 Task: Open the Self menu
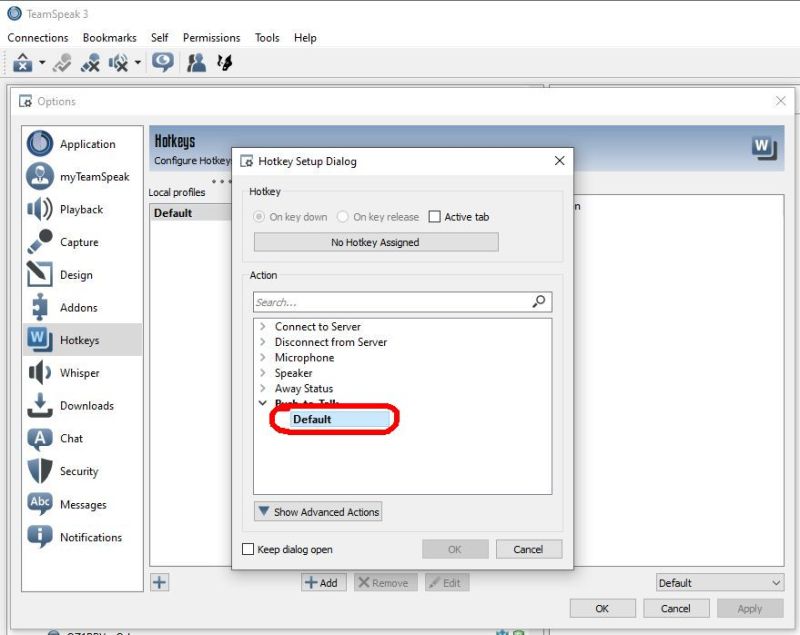point(159,38)
